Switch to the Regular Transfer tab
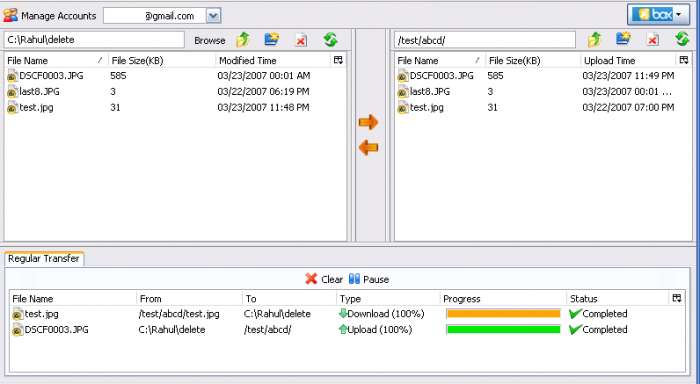The image size is (700, 384). [44, 259]
